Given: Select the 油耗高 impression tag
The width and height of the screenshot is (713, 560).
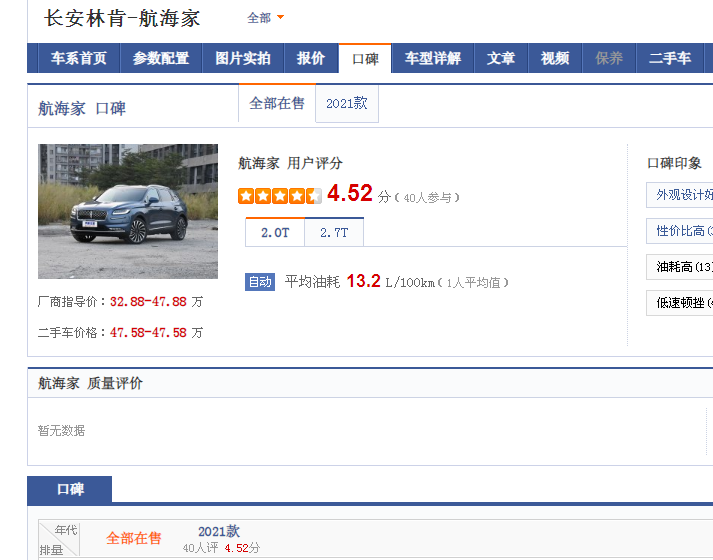Looking at the screenshot, I should 682,267.
